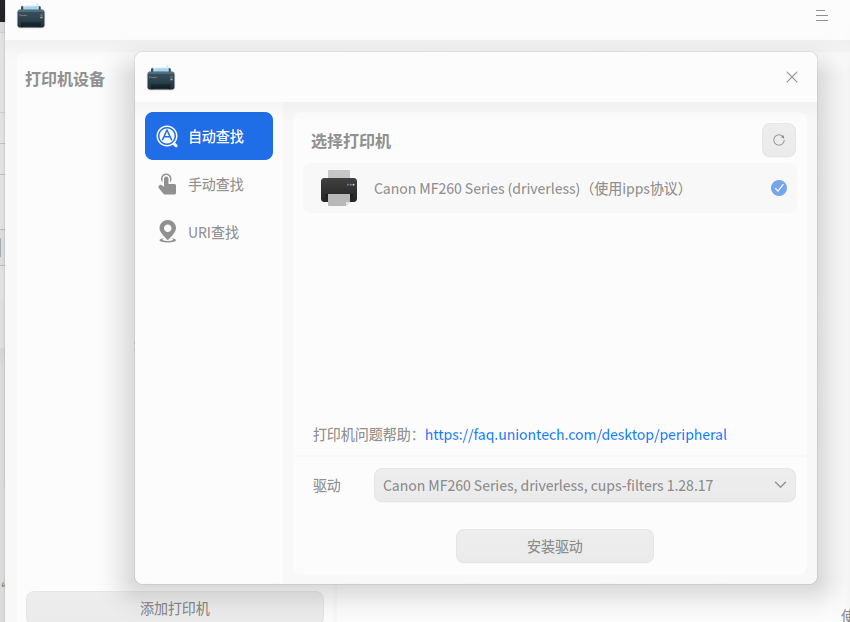Screen dimensions: 850x622
Task: Switch to the 手动查找 tab
Action: click(209, 184)
